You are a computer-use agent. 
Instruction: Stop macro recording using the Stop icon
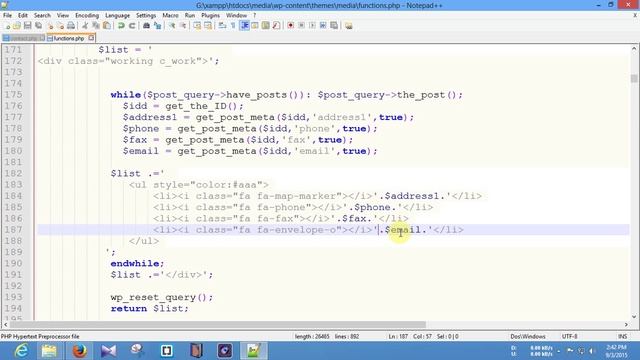[301, 26]
